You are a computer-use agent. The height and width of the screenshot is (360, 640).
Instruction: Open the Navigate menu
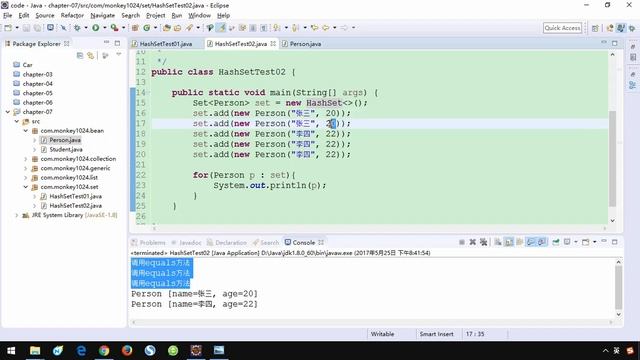102,16
